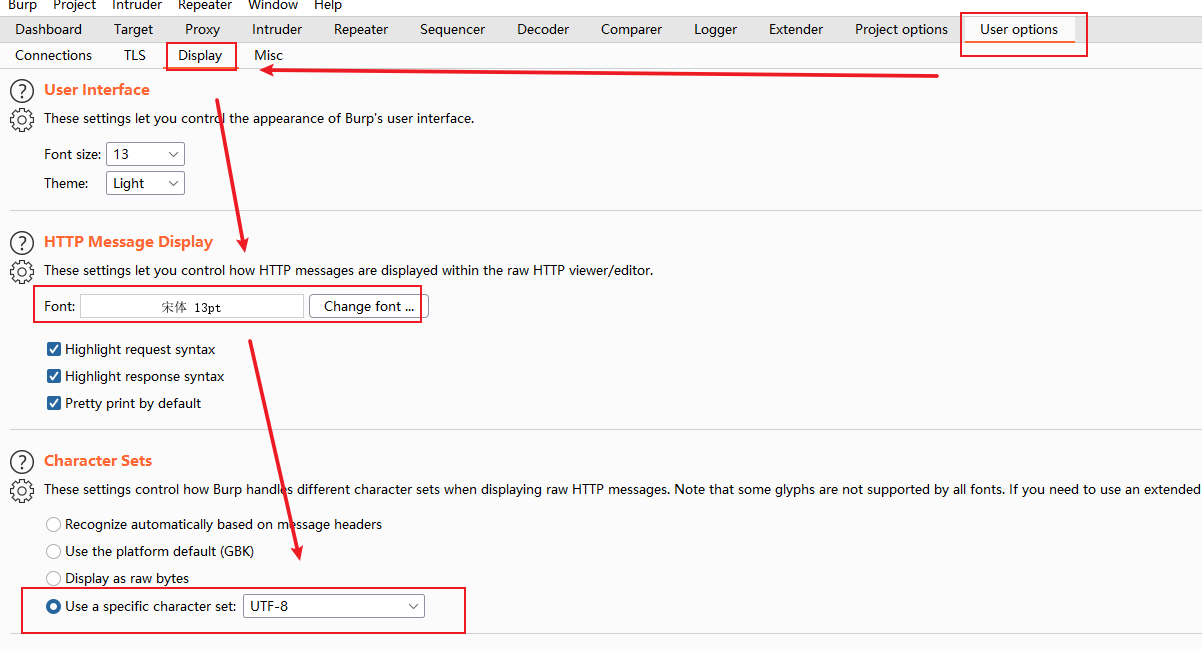Open the Comparer tab
1202x649 pixels.
(631, 29)
